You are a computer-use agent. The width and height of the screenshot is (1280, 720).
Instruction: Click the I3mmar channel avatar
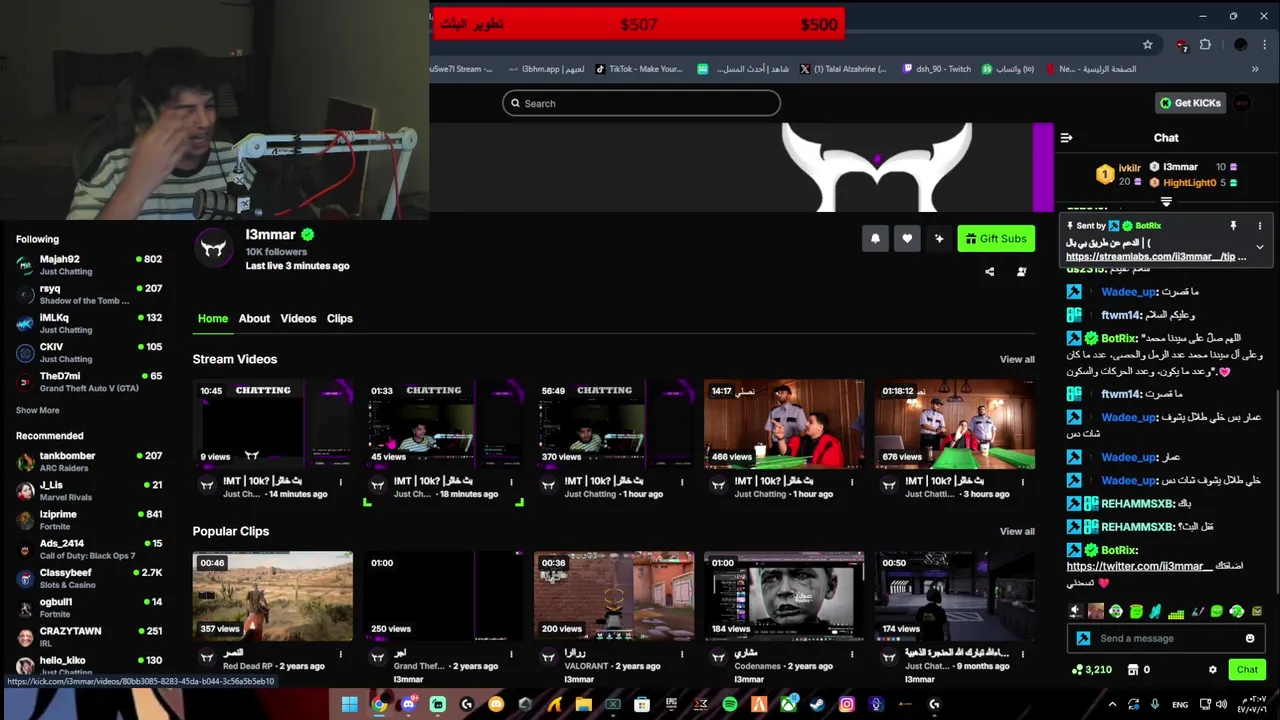[x=214, y=248]
